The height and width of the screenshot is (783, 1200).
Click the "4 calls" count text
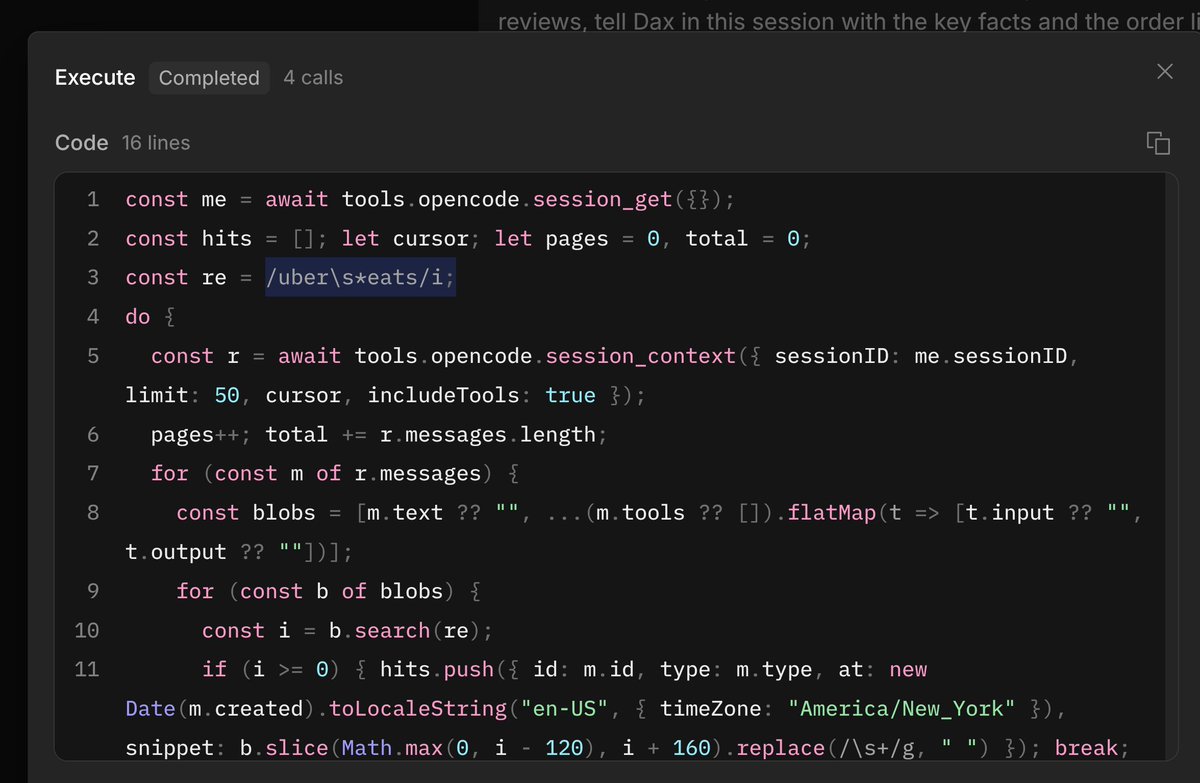pos(313,78)
